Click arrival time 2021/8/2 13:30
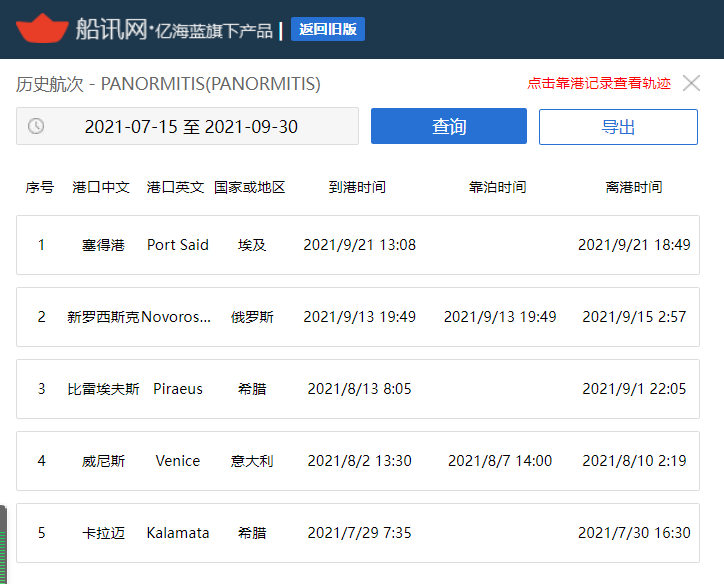Screen dimensions: 724x584 pyautogui.click(x=360, y=461)
